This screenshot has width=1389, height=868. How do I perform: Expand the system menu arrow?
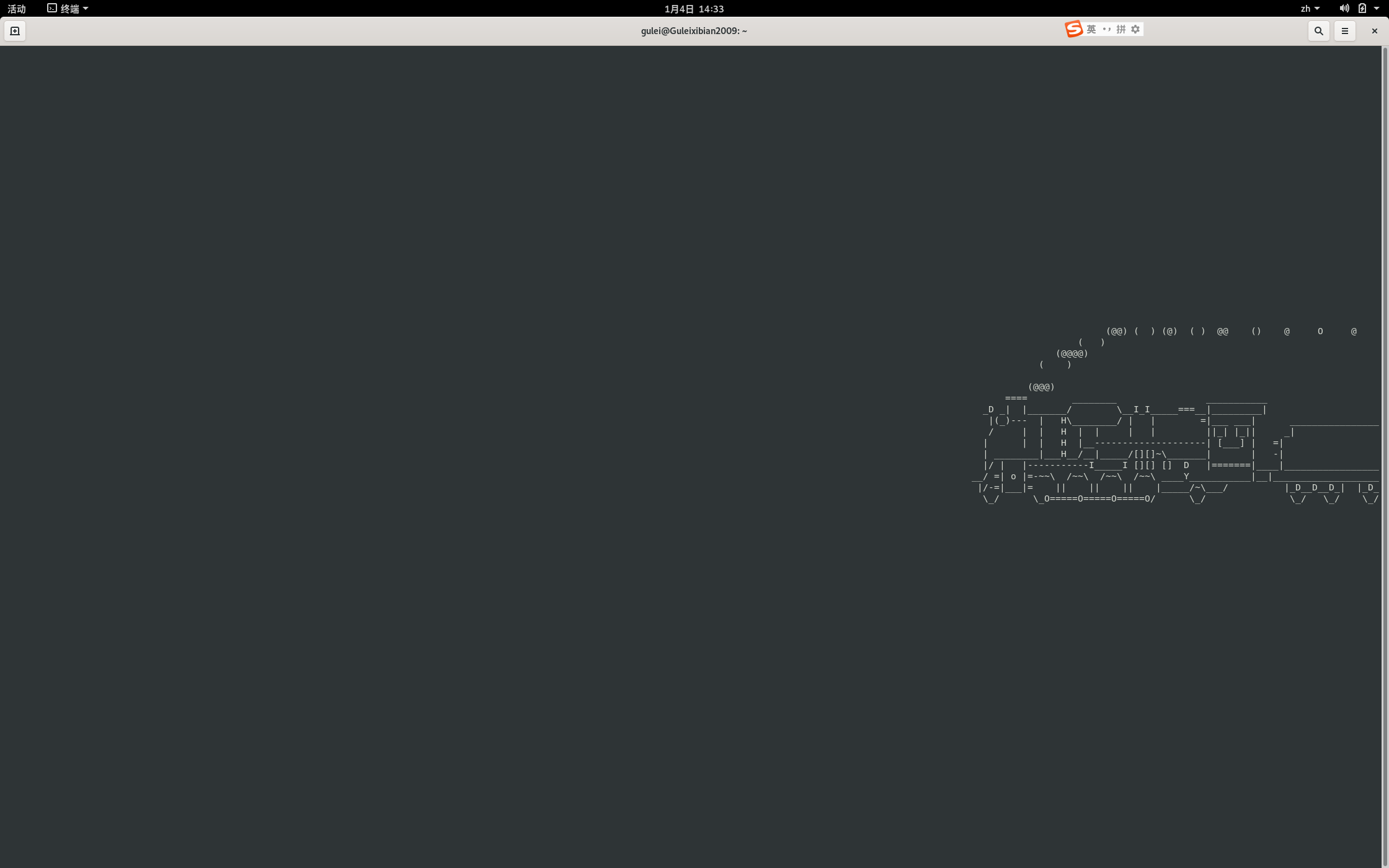click(1377, 9)
